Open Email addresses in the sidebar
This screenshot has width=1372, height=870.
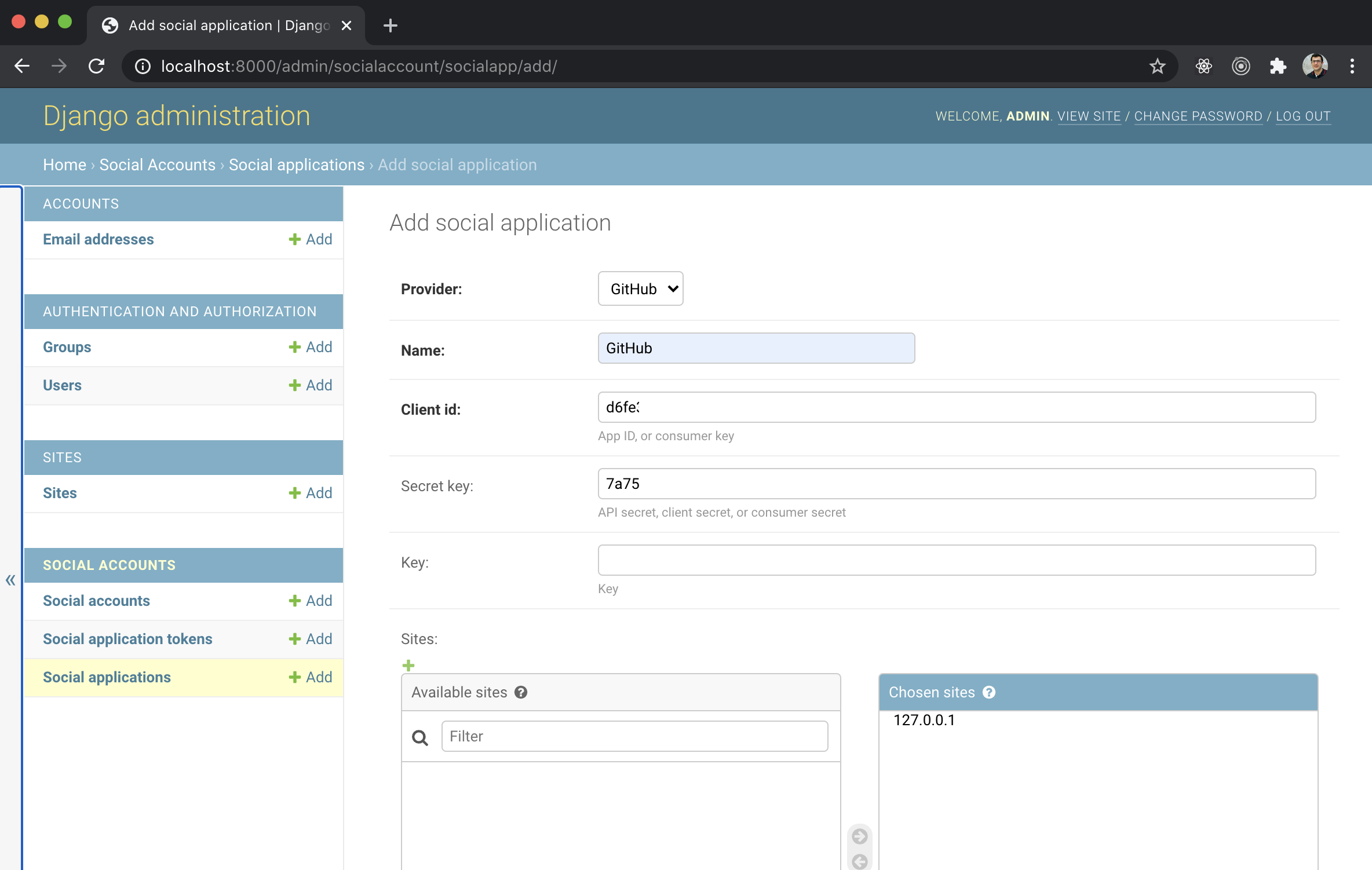point(98,239)
